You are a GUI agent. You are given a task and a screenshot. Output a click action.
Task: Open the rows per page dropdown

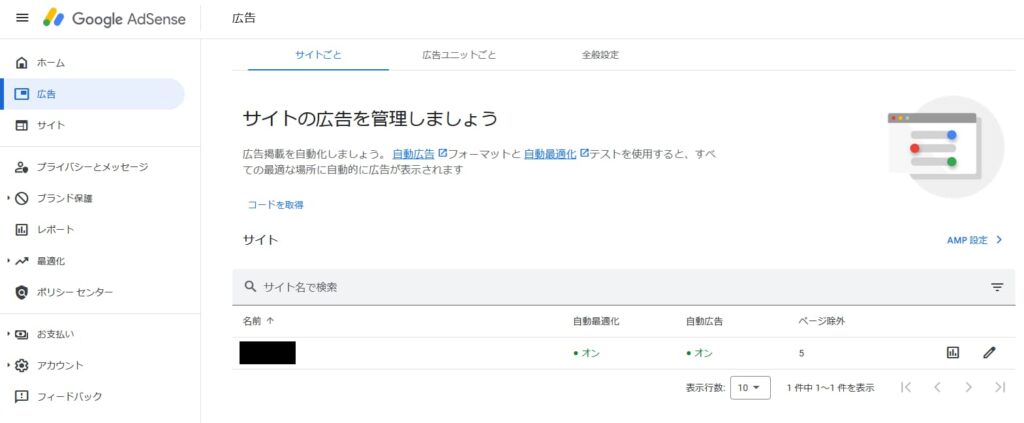tap(750, 387)
